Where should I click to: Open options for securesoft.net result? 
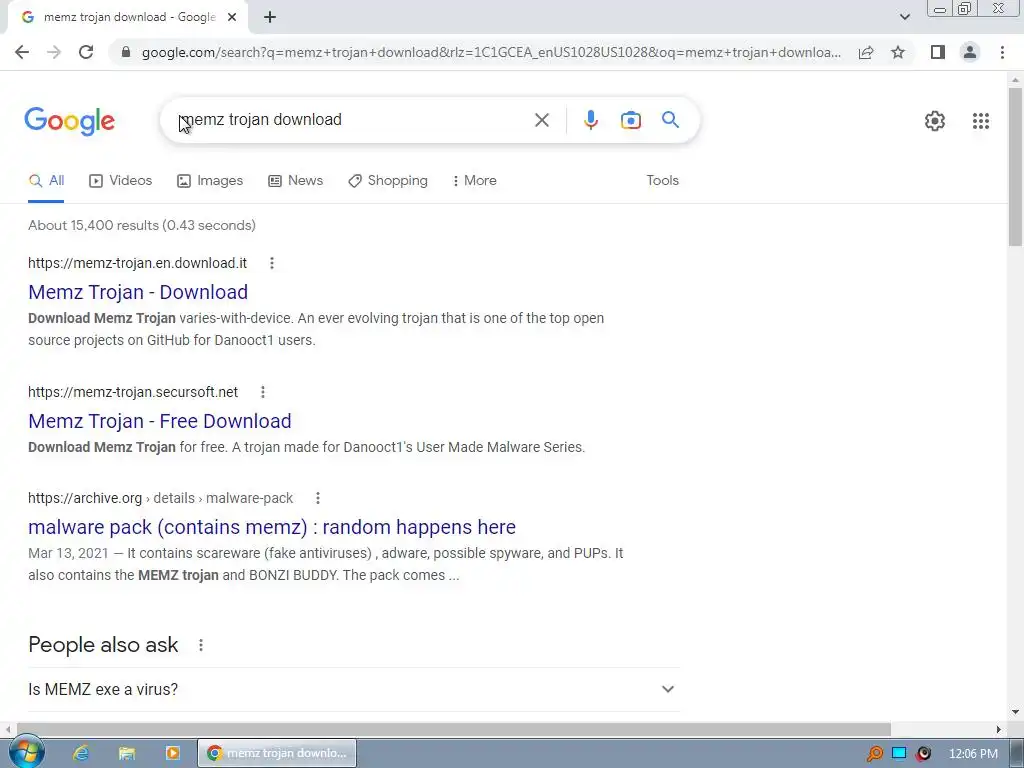pos(263,392)
